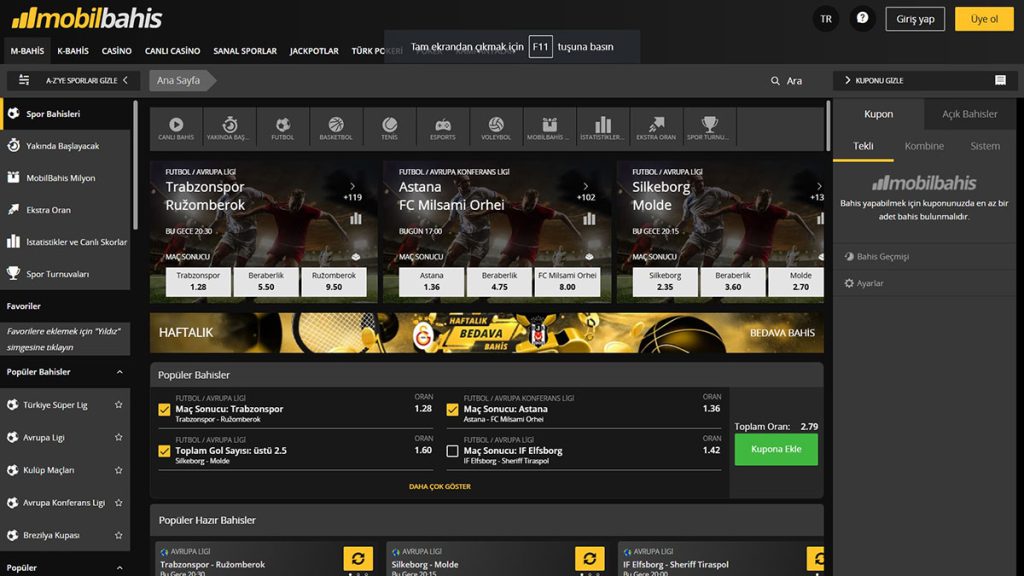Uncheck Toplam Gol Sayısı: üstü 2.5
The width and height of the screenshot is (1024, 576).
pyautogui.click(x=164, y=451)
